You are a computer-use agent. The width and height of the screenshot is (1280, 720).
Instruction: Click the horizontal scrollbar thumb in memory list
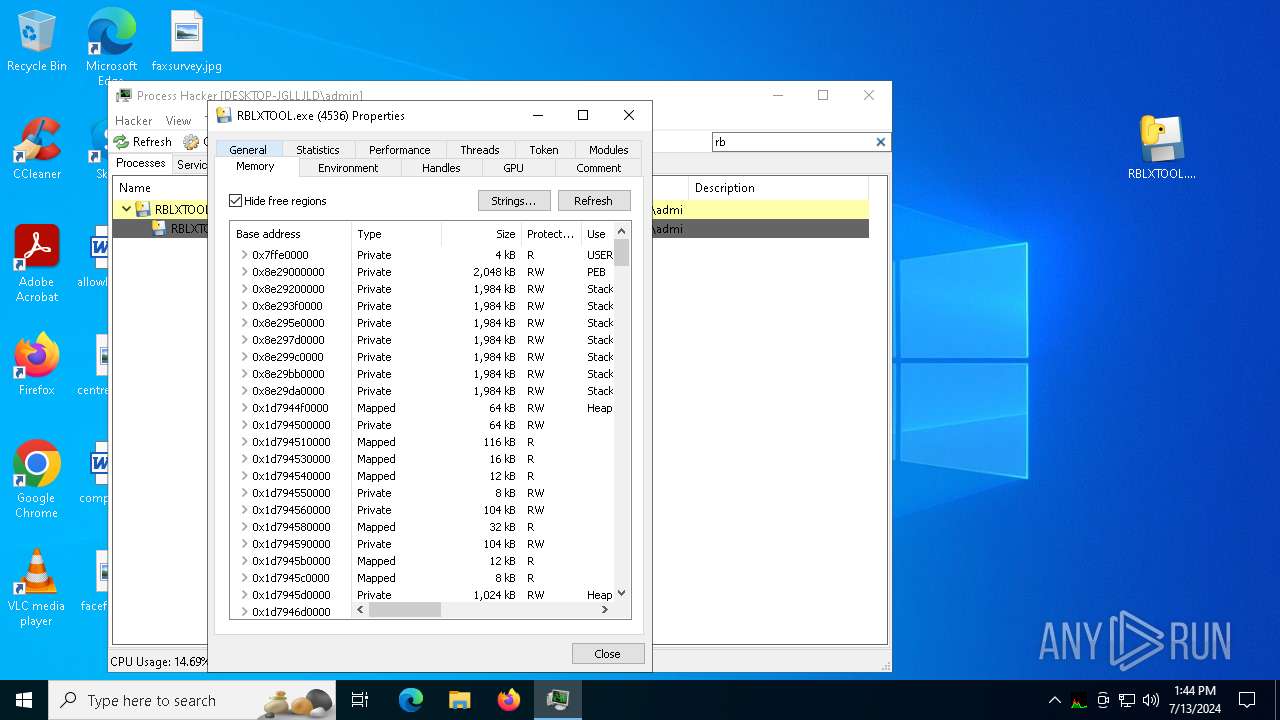pyautogui.click(x=404, y=609)
